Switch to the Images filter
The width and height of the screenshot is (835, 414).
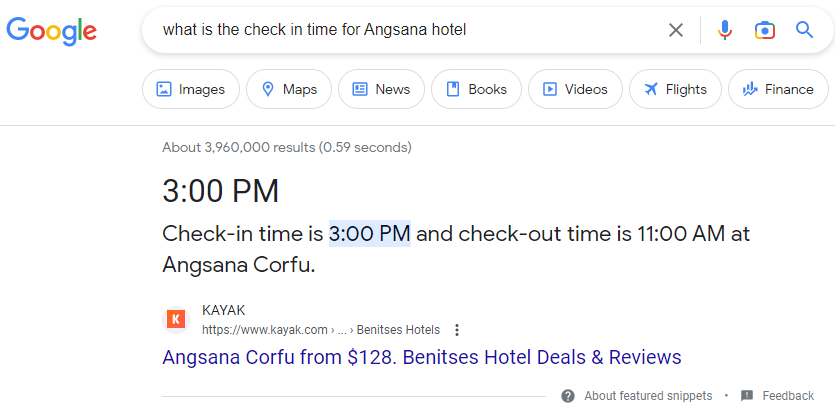tap(191, 89)
